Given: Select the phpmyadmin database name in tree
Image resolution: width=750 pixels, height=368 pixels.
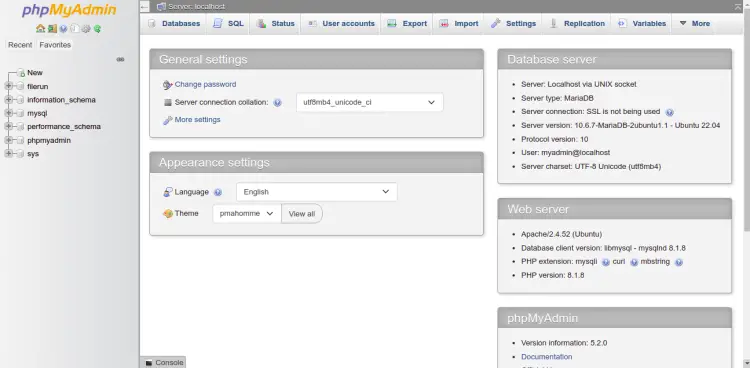Looking at the screenshot, I should point(49,141).
